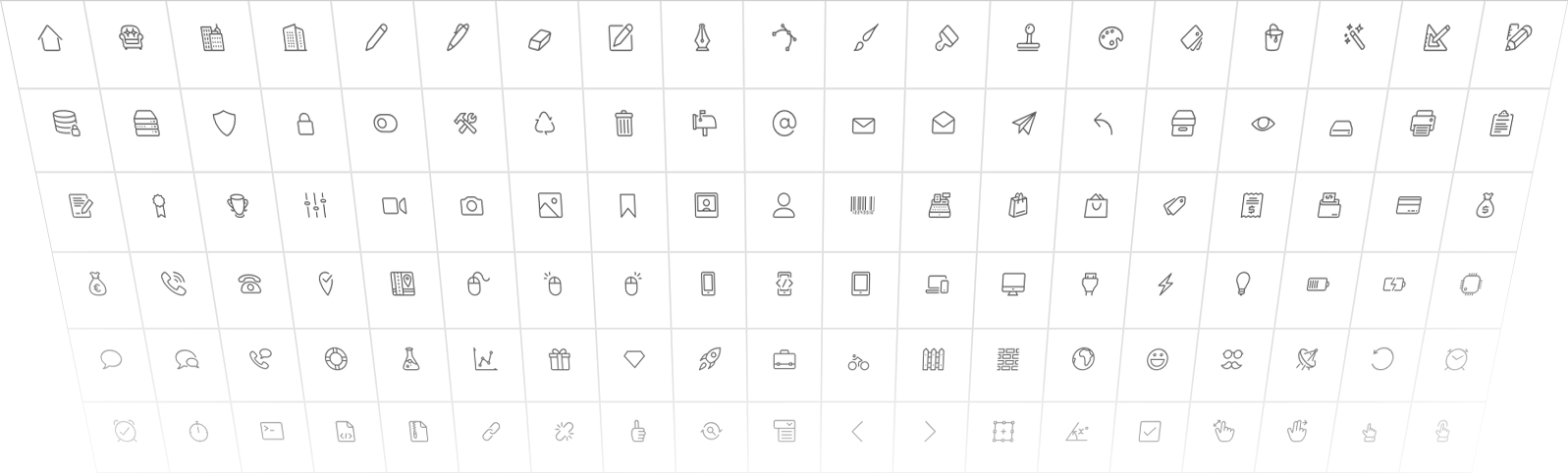Click the home icon
Viewport: 1568px width, 473px height.
tap(49, 38)
